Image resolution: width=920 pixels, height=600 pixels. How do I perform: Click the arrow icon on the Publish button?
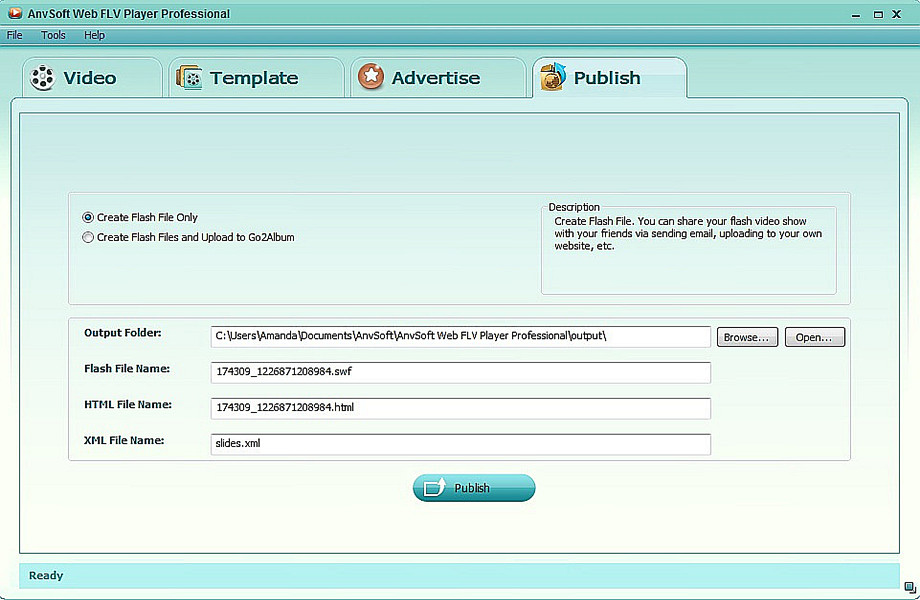point(434,487)
